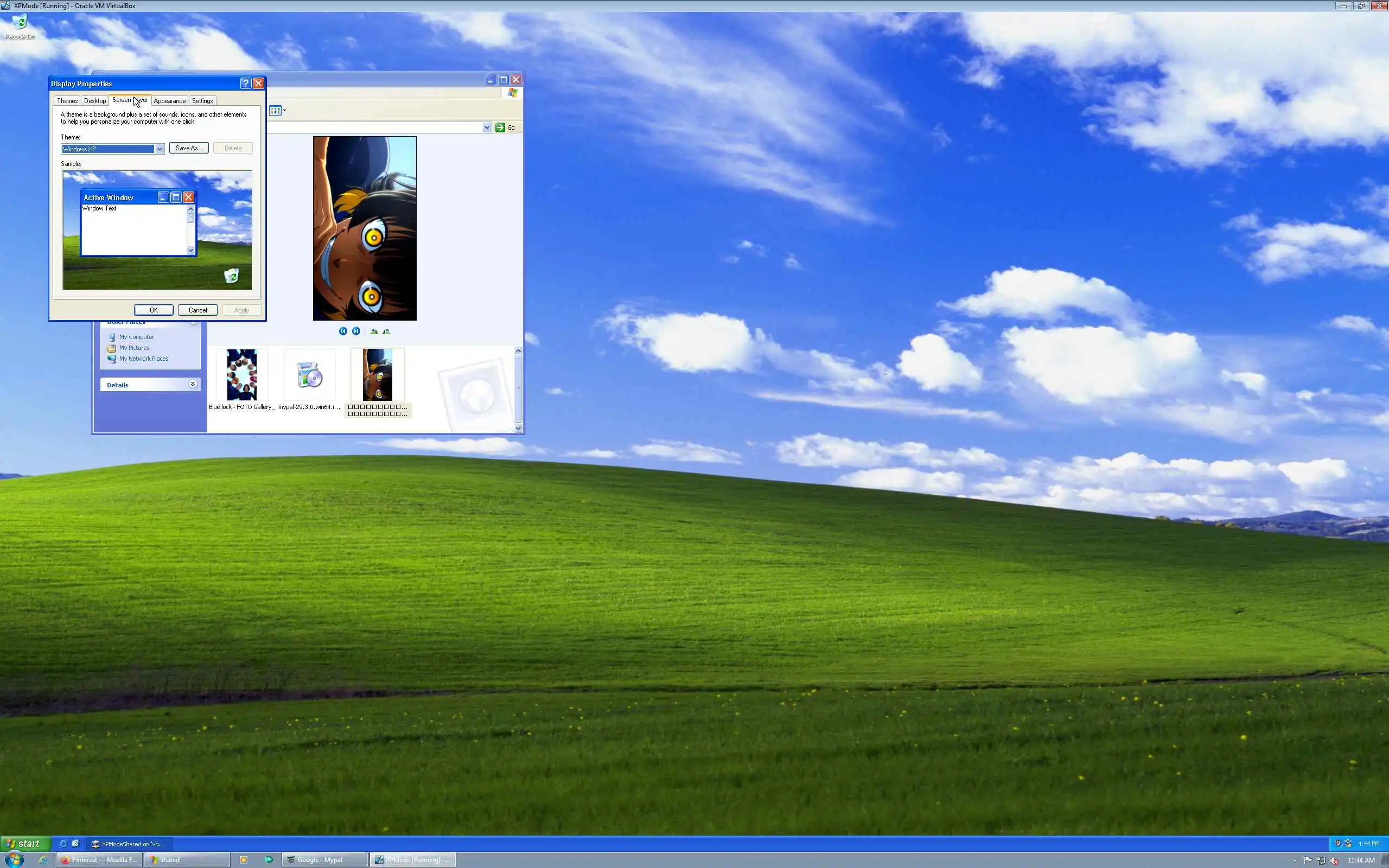Click the Next Image filmstrip button
The width and height of the screenshot is (1389, 868).
click(x=356, y=331)
